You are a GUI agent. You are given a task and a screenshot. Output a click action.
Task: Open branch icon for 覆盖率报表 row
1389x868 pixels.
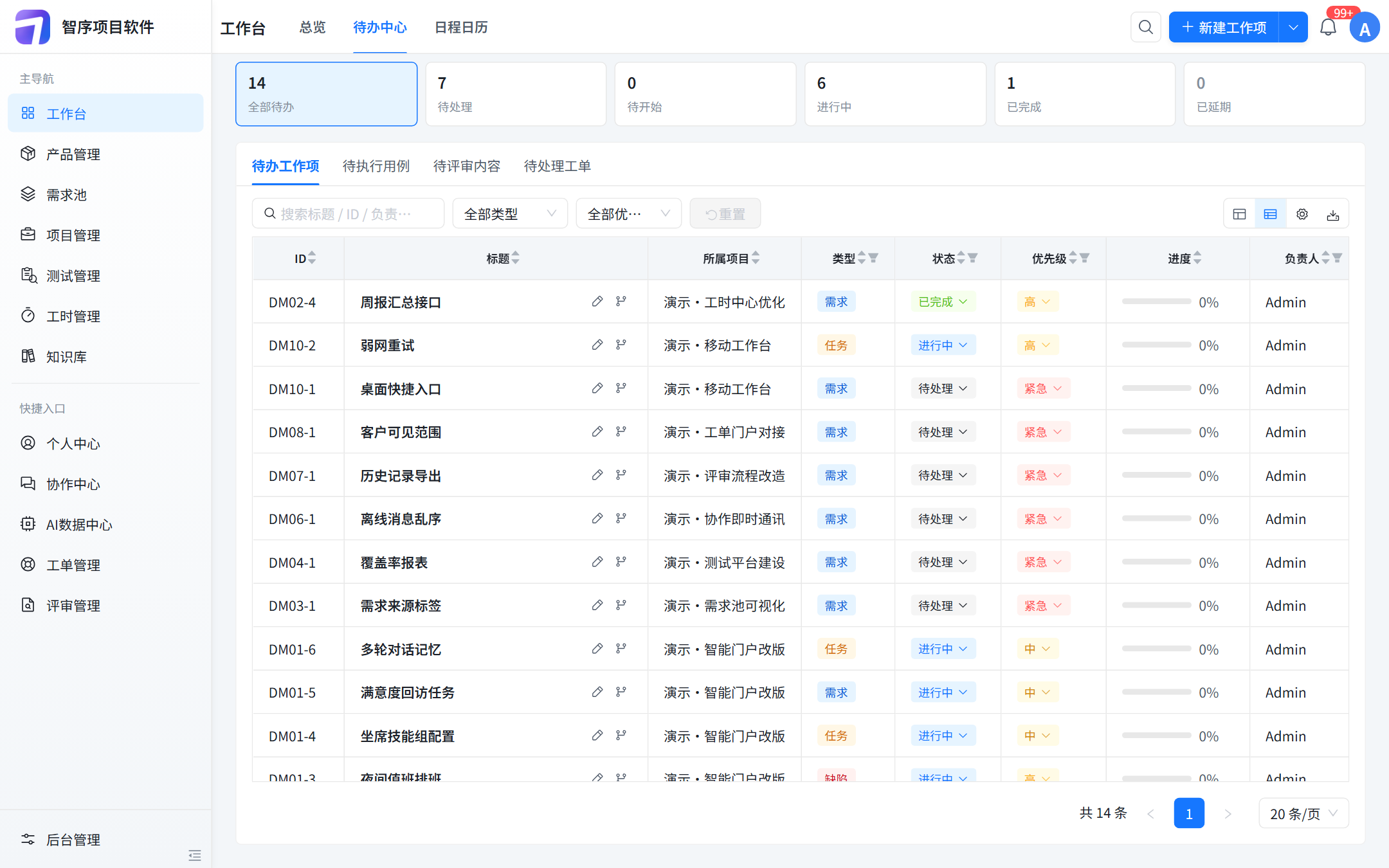[621, 562]
